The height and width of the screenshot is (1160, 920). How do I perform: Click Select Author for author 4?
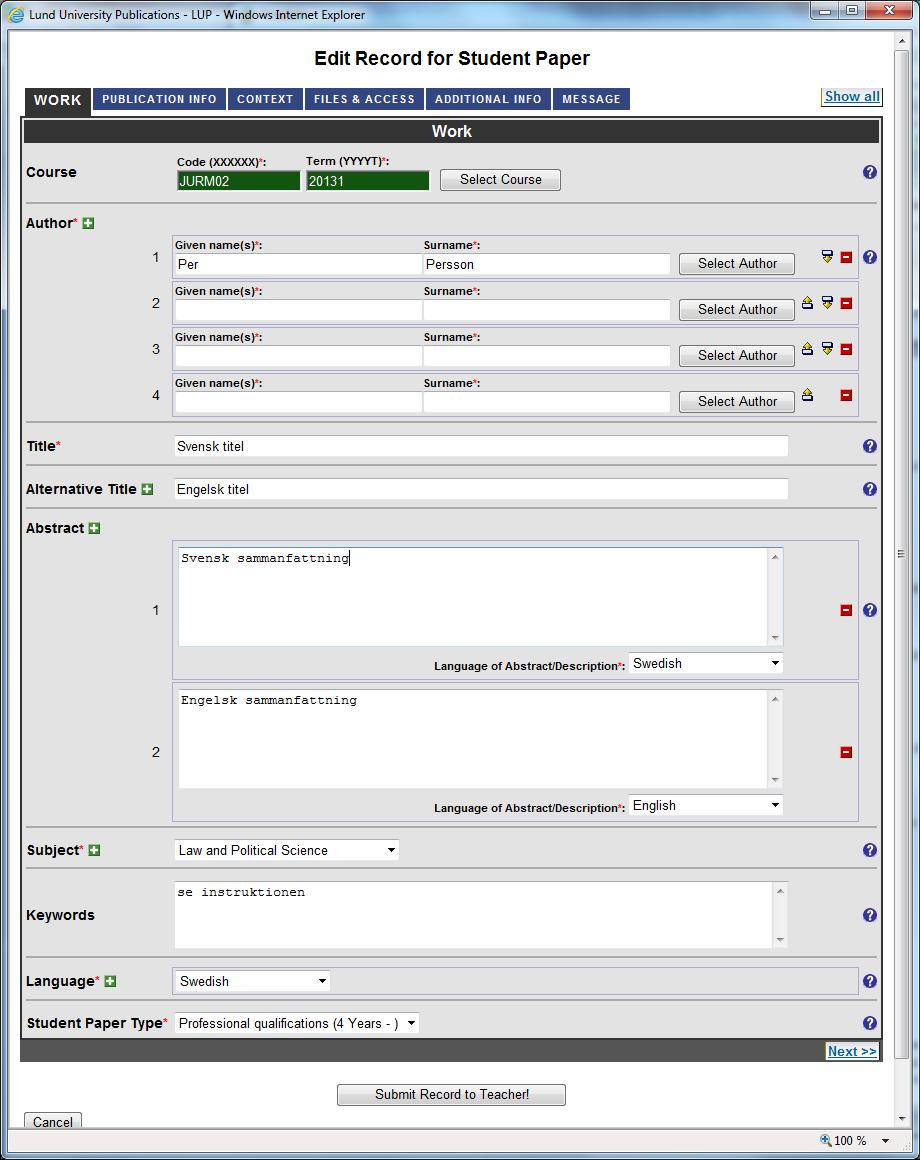point(737,401)
